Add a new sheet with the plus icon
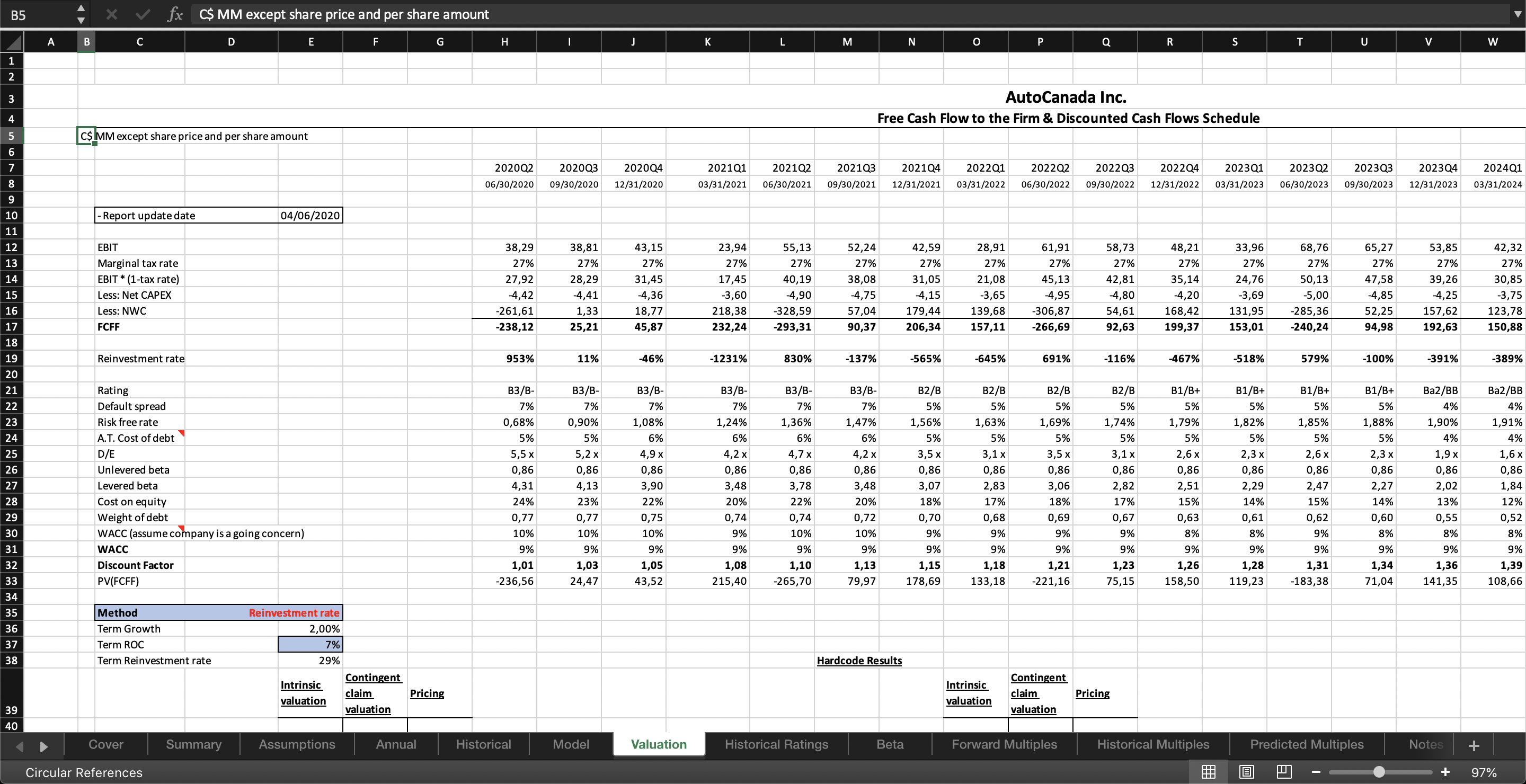 [1474, 745]
